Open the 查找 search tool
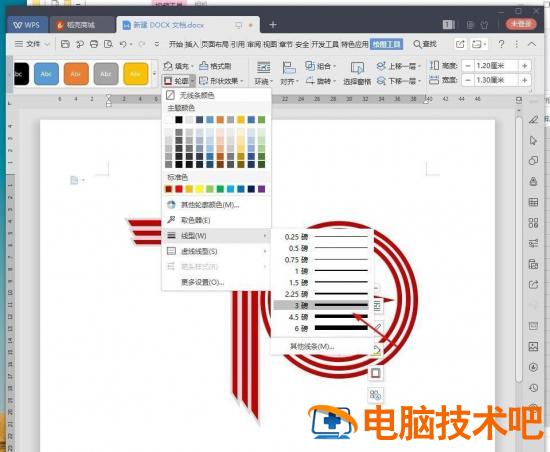Viewport: 550px width, 452px height. tap(425, 44)
